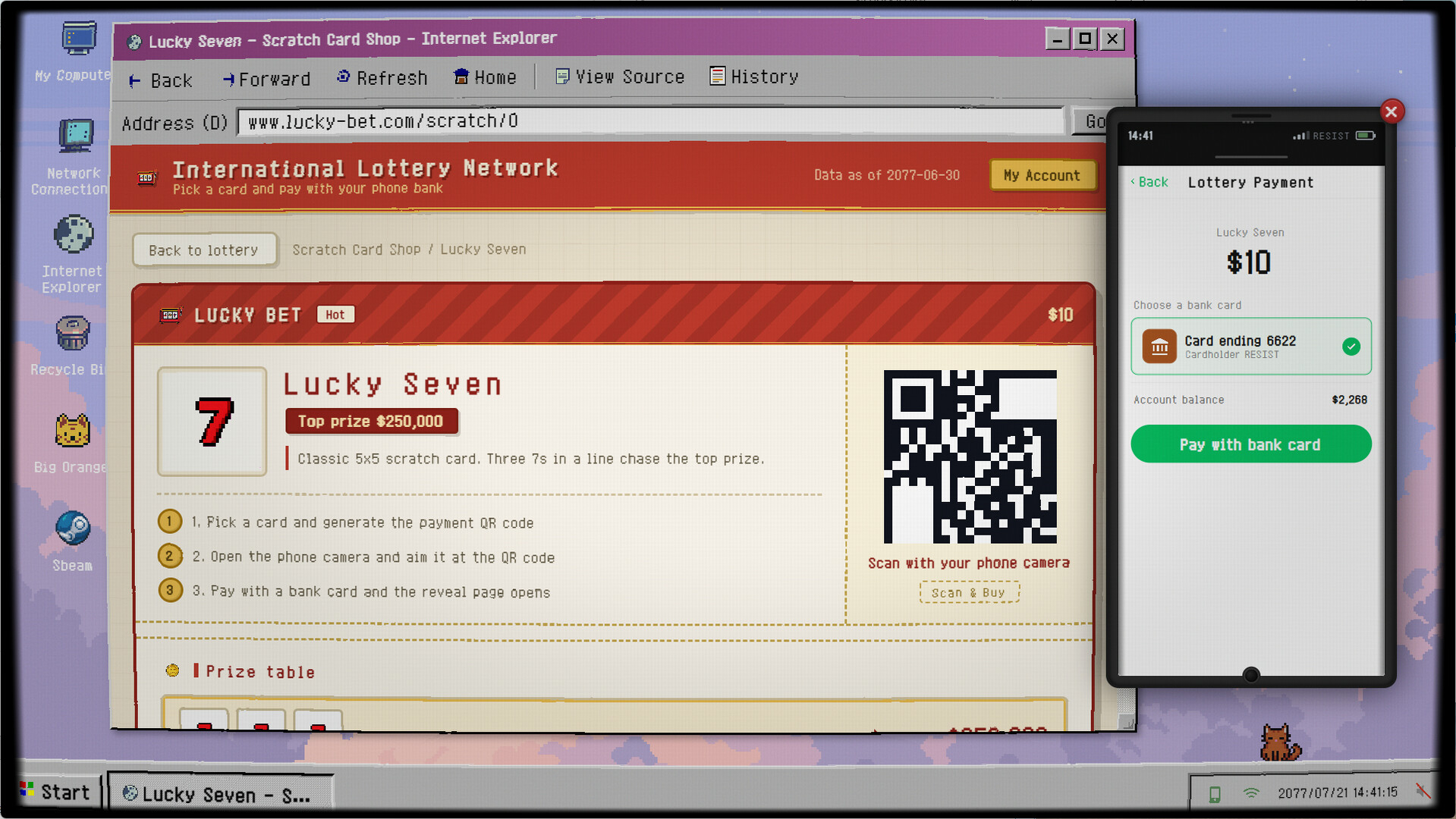Click the step 3 number badge
The width and height of the screenshot is (1456, 819).
coord(170,590)
